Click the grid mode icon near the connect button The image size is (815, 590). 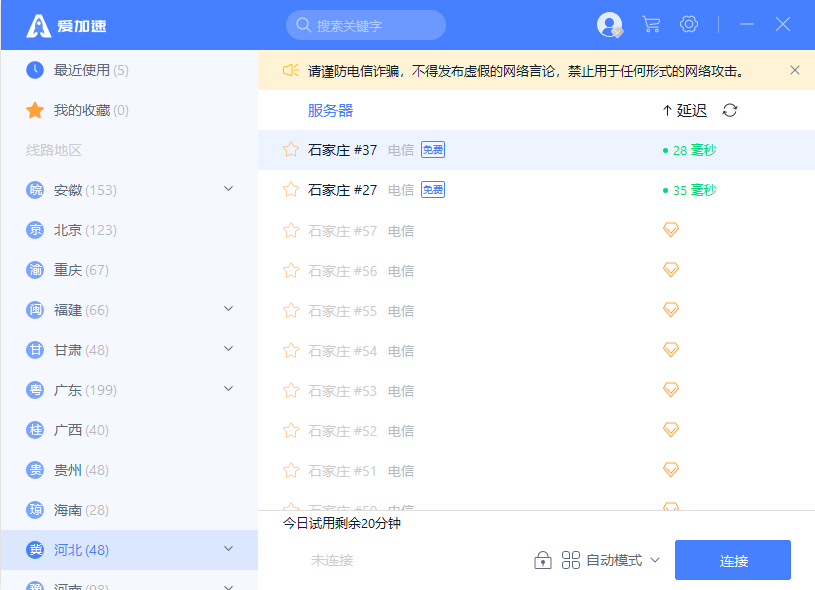click(x=569, y=560)
